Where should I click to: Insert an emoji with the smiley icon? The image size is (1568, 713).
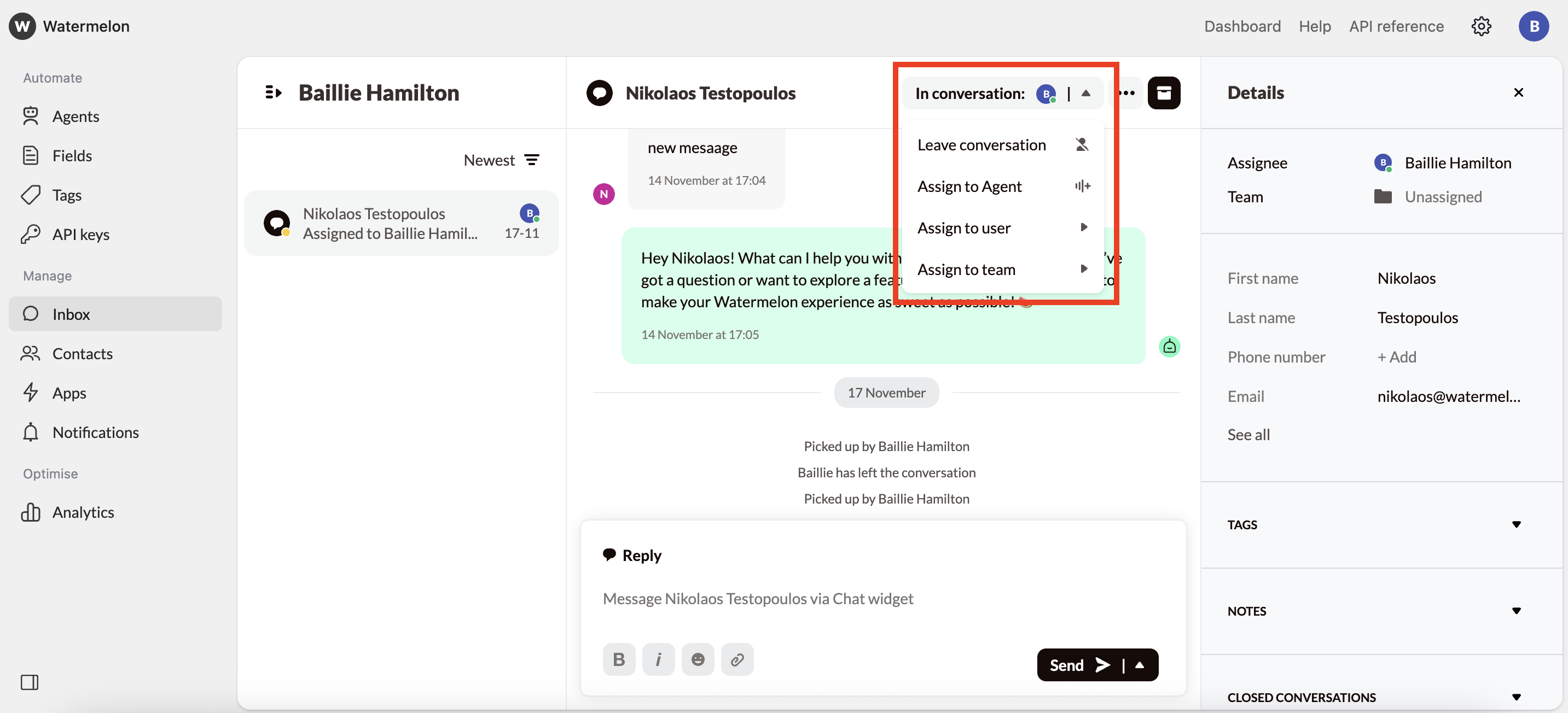(x=698, y=659)
